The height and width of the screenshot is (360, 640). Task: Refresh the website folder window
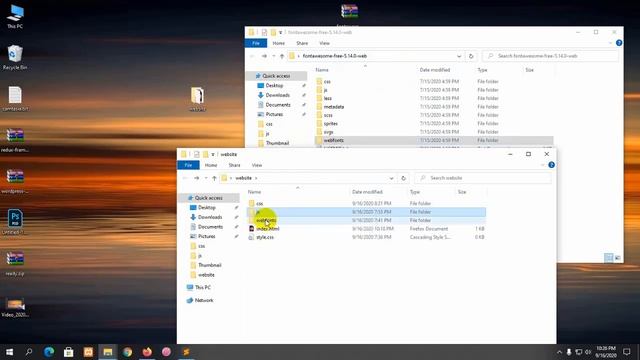pyautogui.click(x=403, y=178)
